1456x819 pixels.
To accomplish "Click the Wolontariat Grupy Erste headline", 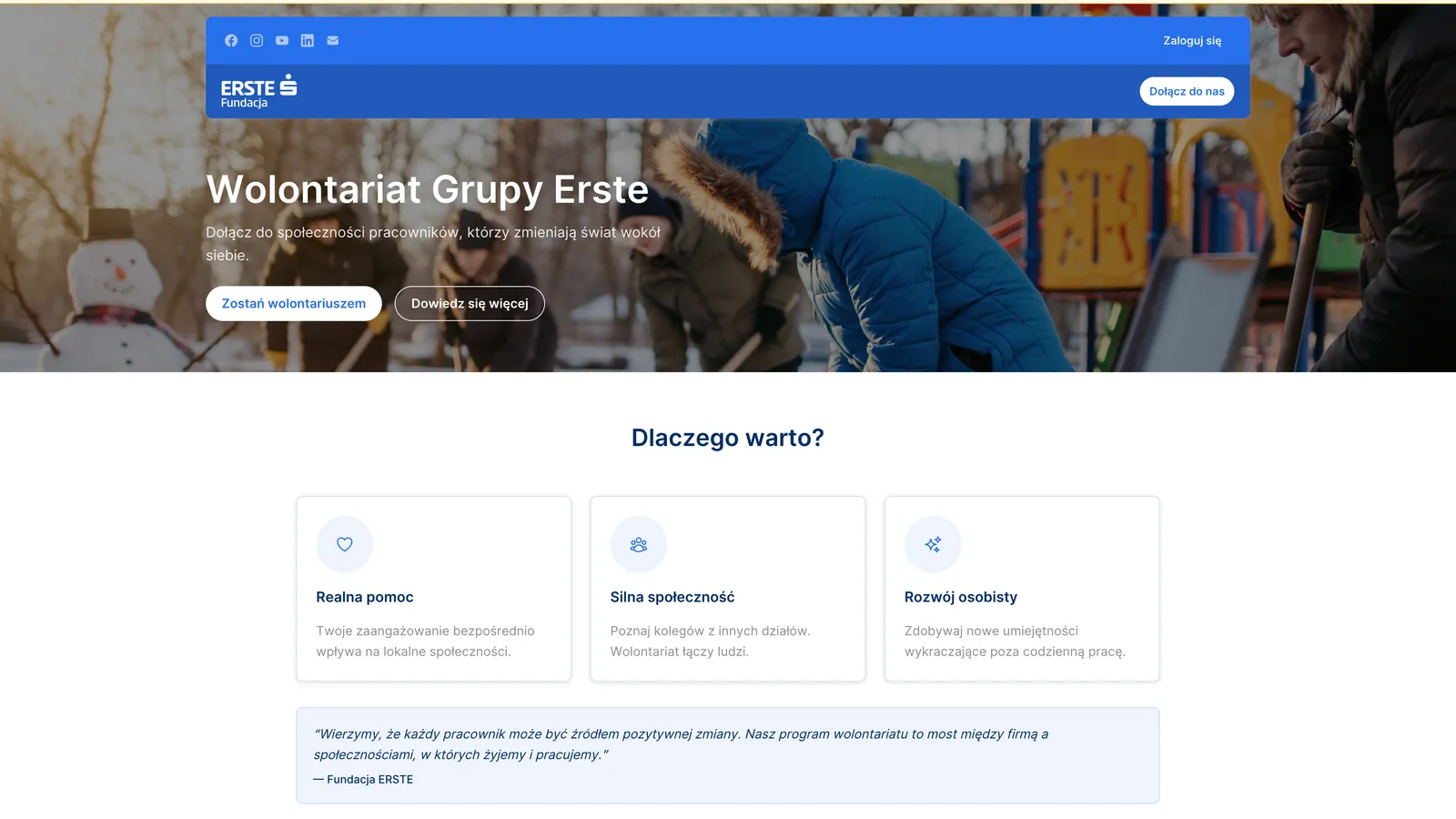I will click(428, 189).
